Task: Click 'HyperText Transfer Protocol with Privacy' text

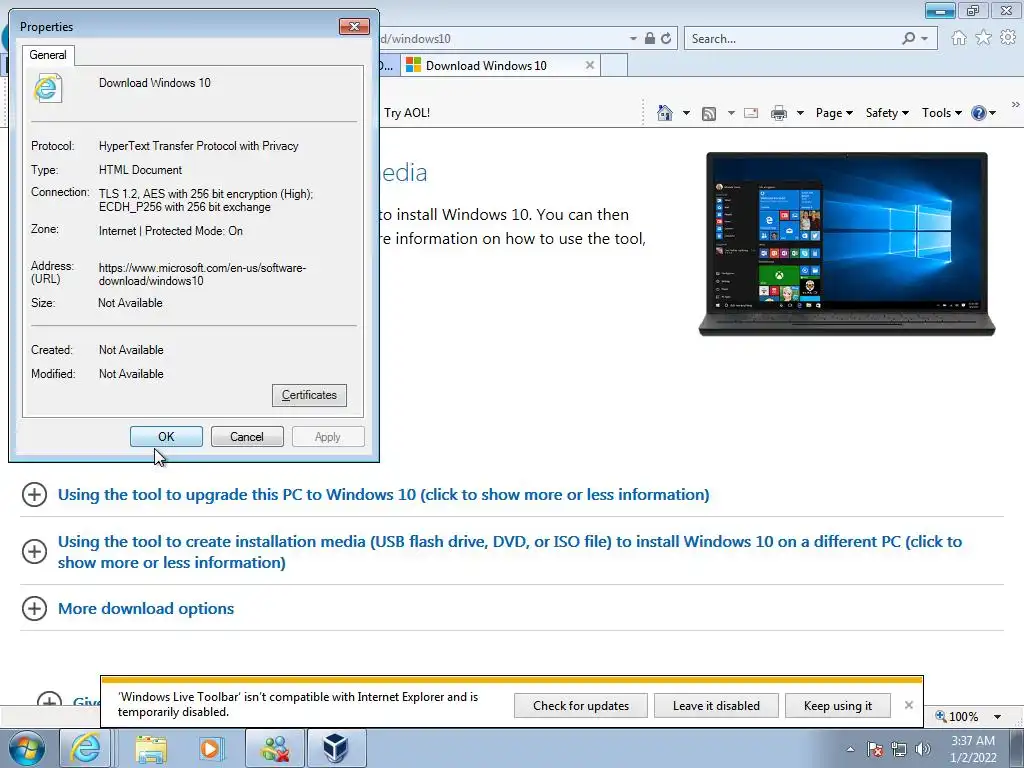Action: [199, 146]
